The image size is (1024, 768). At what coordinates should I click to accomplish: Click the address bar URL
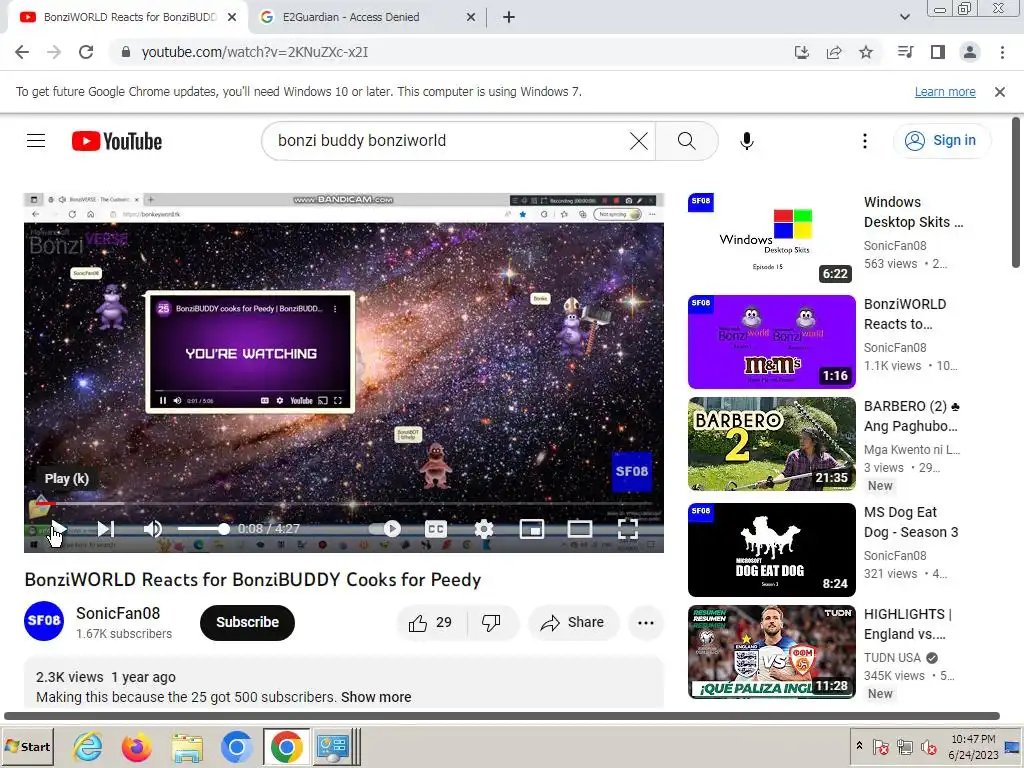coord(255,52)
